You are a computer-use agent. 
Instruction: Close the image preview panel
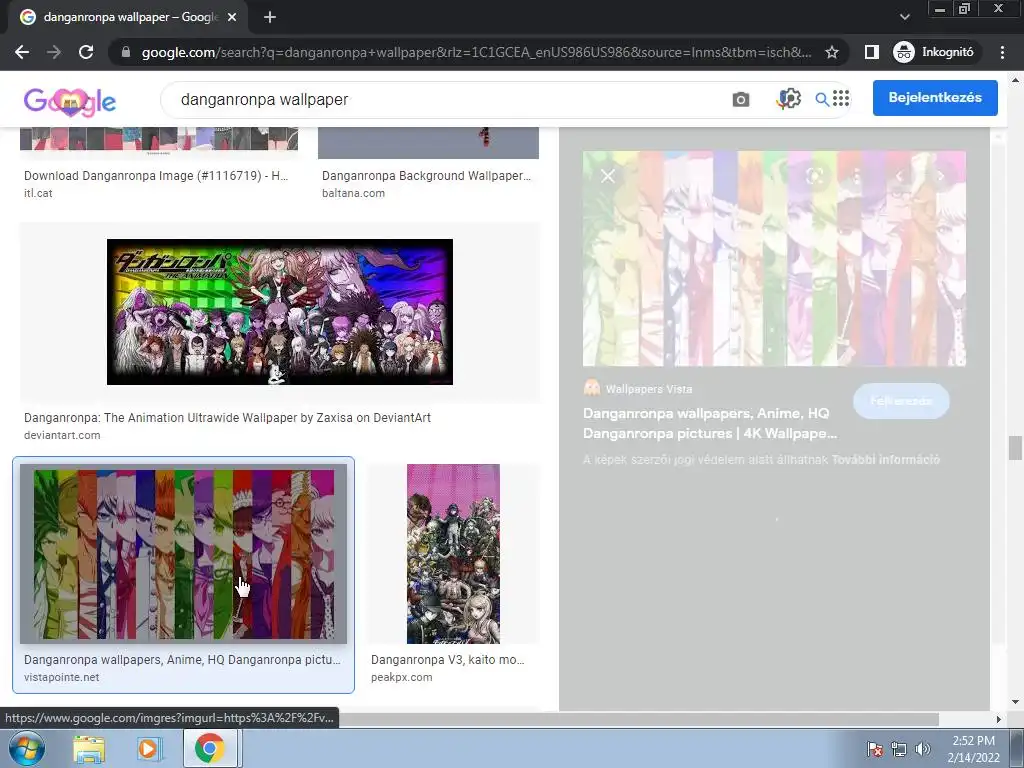point(607,176)
